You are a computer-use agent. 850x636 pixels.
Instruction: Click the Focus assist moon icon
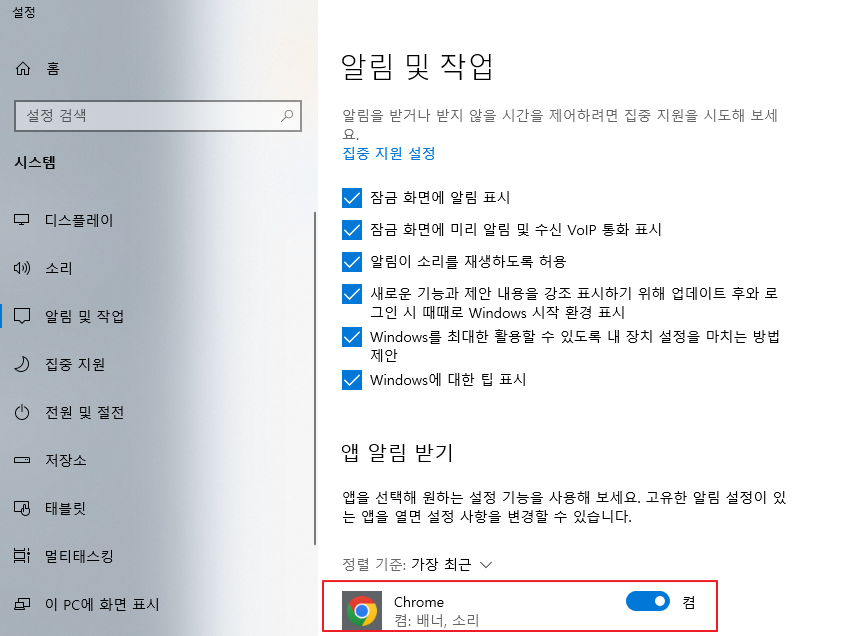tap(22, 364)
